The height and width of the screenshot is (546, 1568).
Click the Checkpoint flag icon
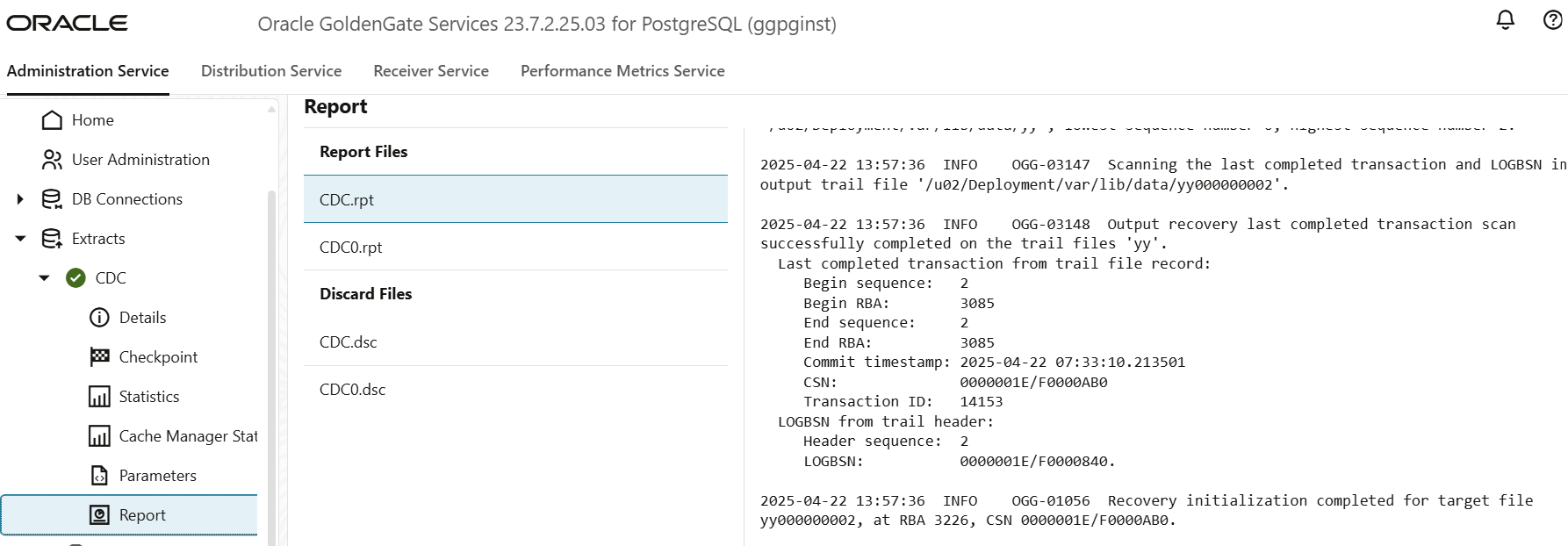tap(99, 357)
